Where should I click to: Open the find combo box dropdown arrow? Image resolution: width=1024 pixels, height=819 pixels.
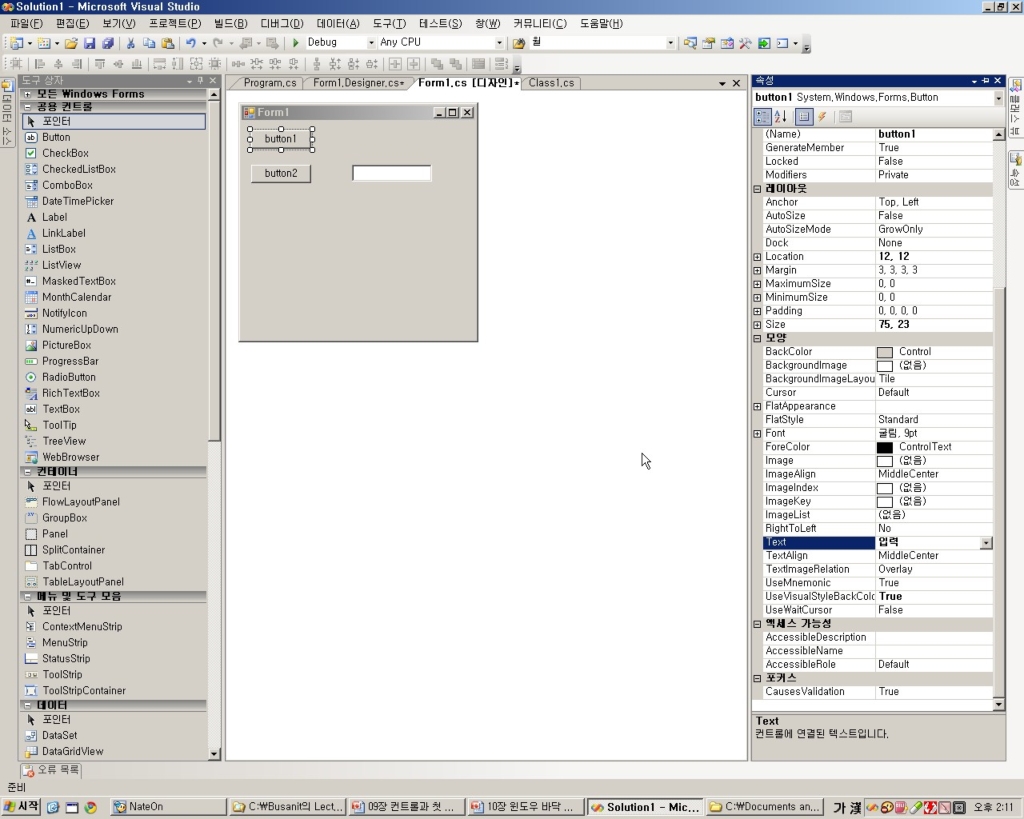(670, 42)
